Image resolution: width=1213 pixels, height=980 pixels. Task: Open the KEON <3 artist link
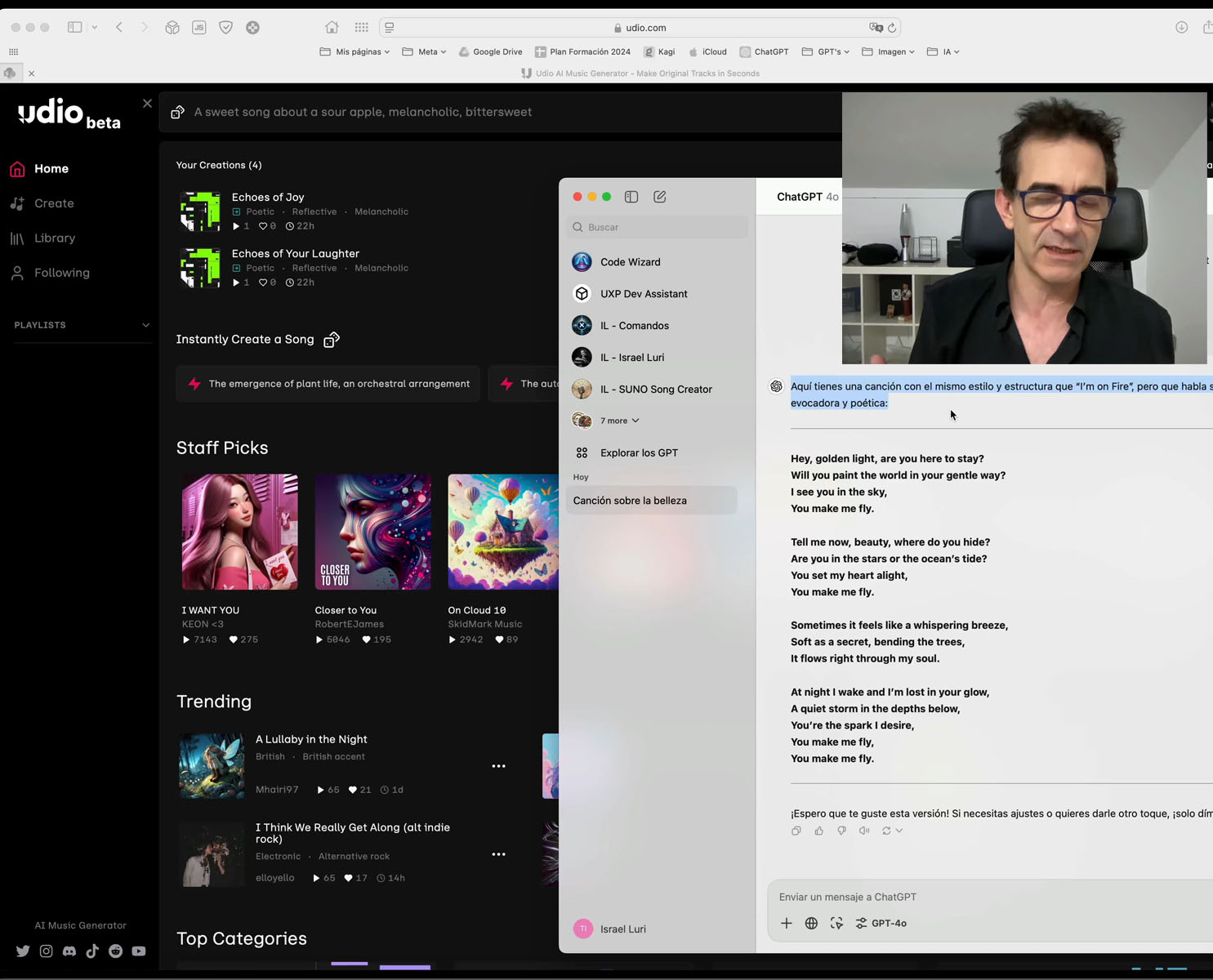[x=203, y=624]
